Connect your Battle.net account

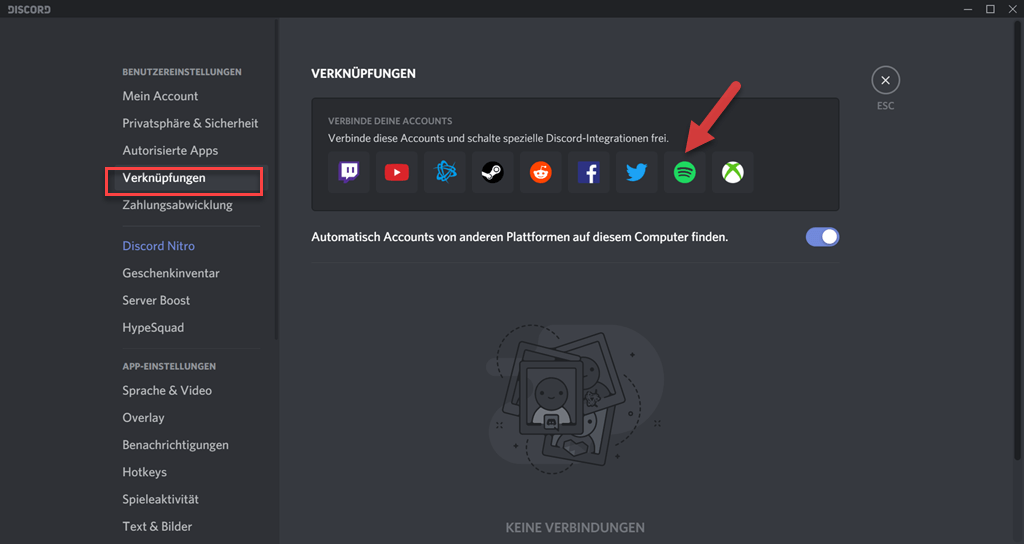445,172
